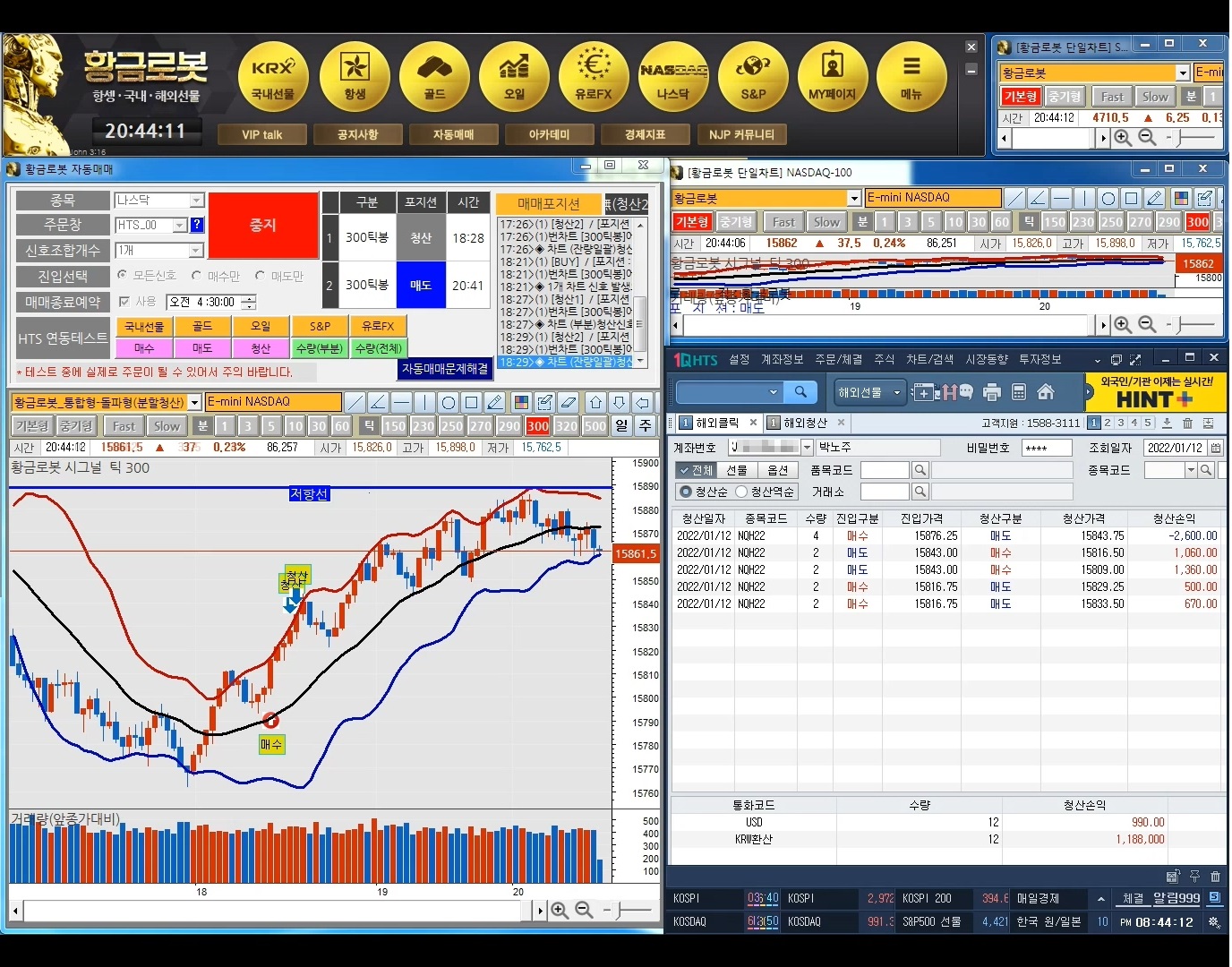Click the trash icon in HTS tab bar
1232x967 pixels.
(1187, 423)
